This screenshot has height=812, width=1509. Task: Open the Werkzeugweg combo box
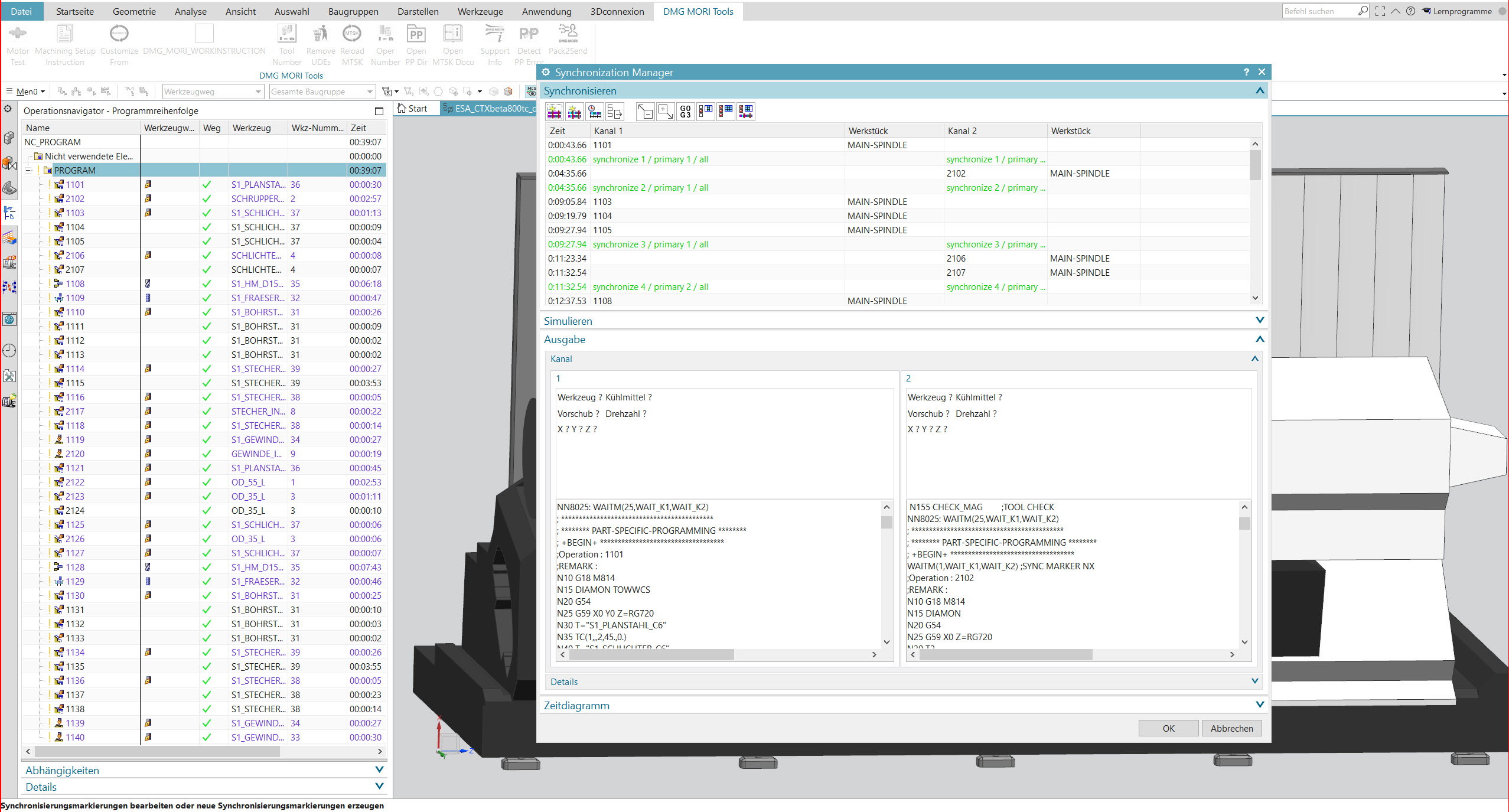213,92
